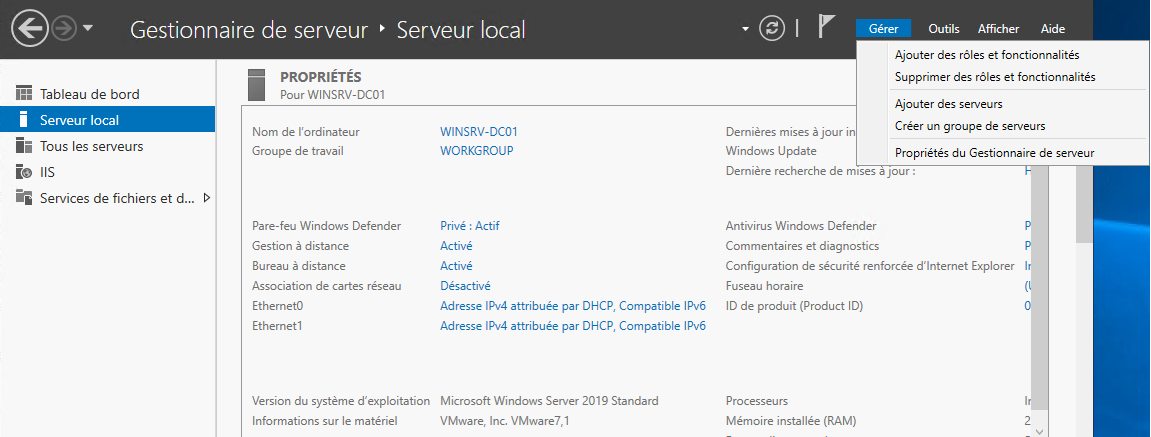Image resolution: width=1151 pixels, height=437 pixels.
Task: Click the back navigation arrow
Action: [x=30, y=29]
